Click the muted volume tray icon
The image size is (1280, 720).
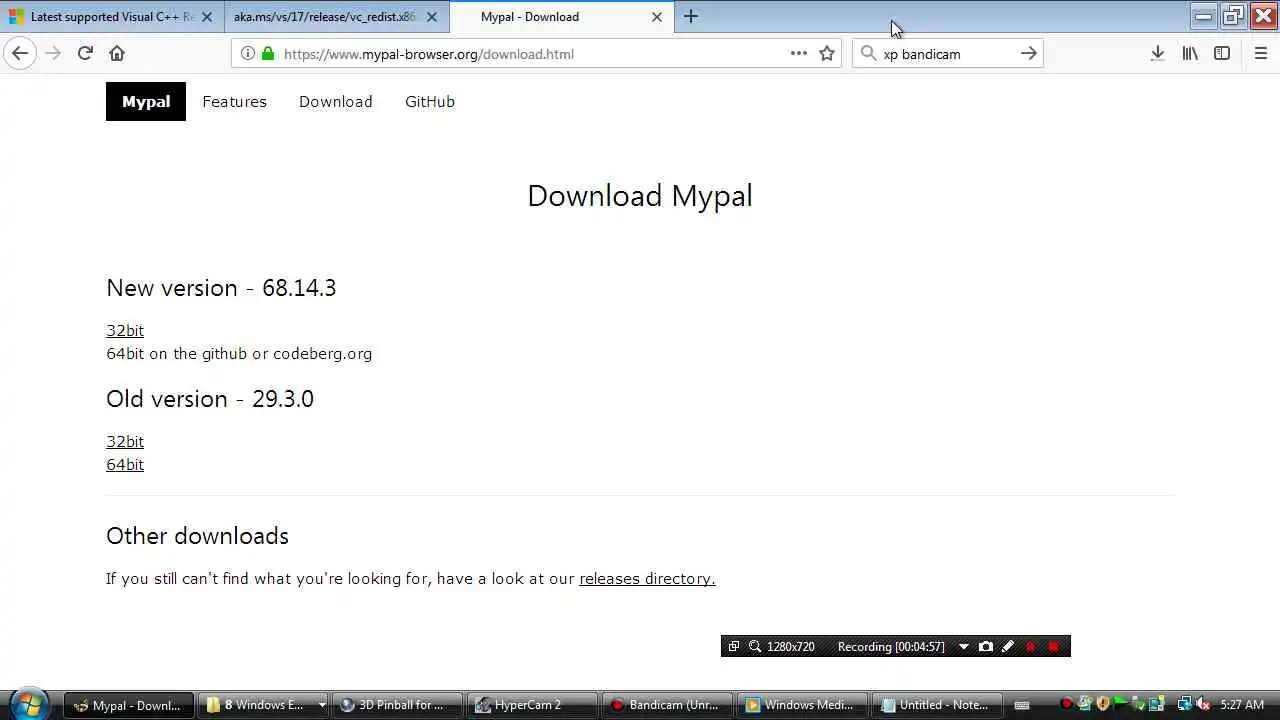click(1203, 704)
